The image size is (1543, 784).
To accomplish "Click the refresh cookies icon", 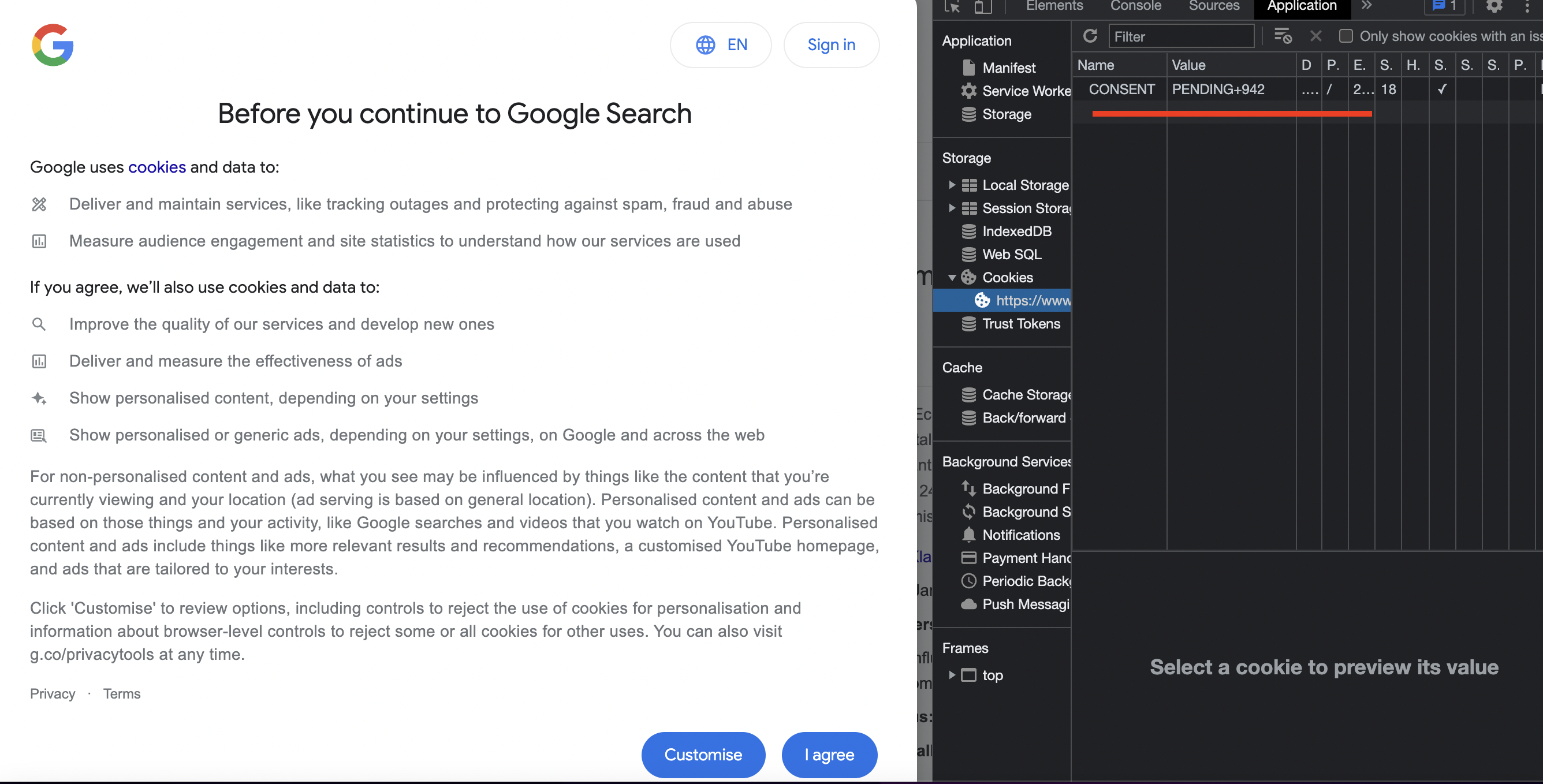I will click(1090, 36).
